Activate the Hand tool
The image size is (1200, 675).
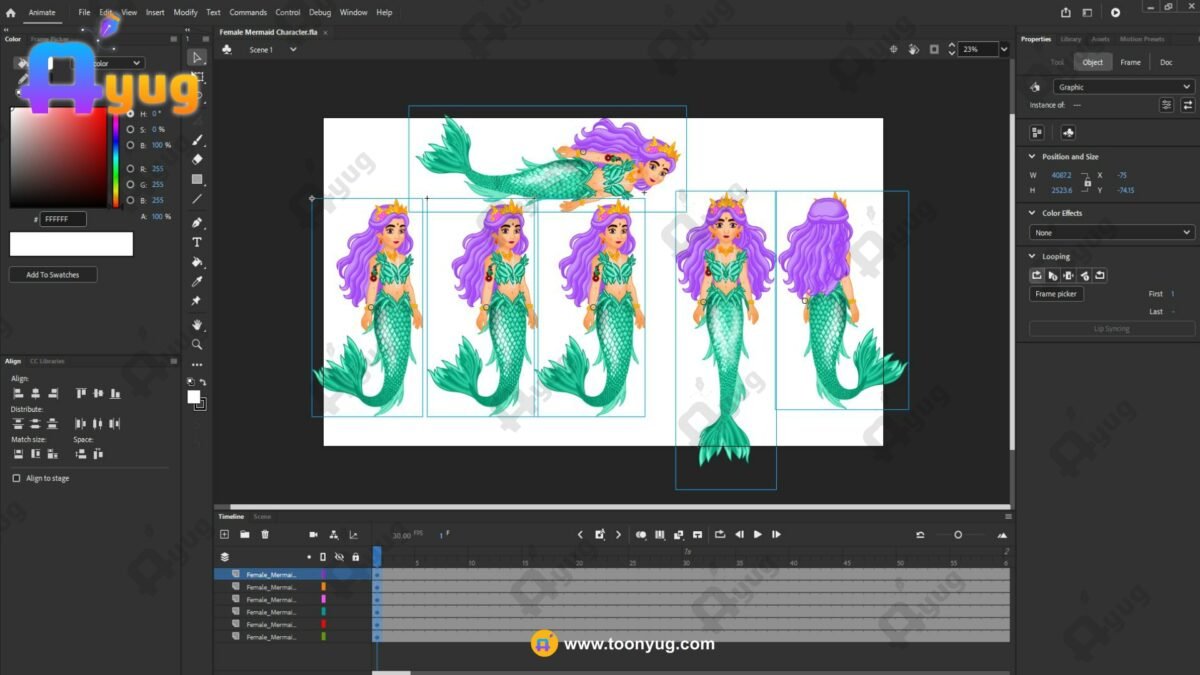point(197,325)
